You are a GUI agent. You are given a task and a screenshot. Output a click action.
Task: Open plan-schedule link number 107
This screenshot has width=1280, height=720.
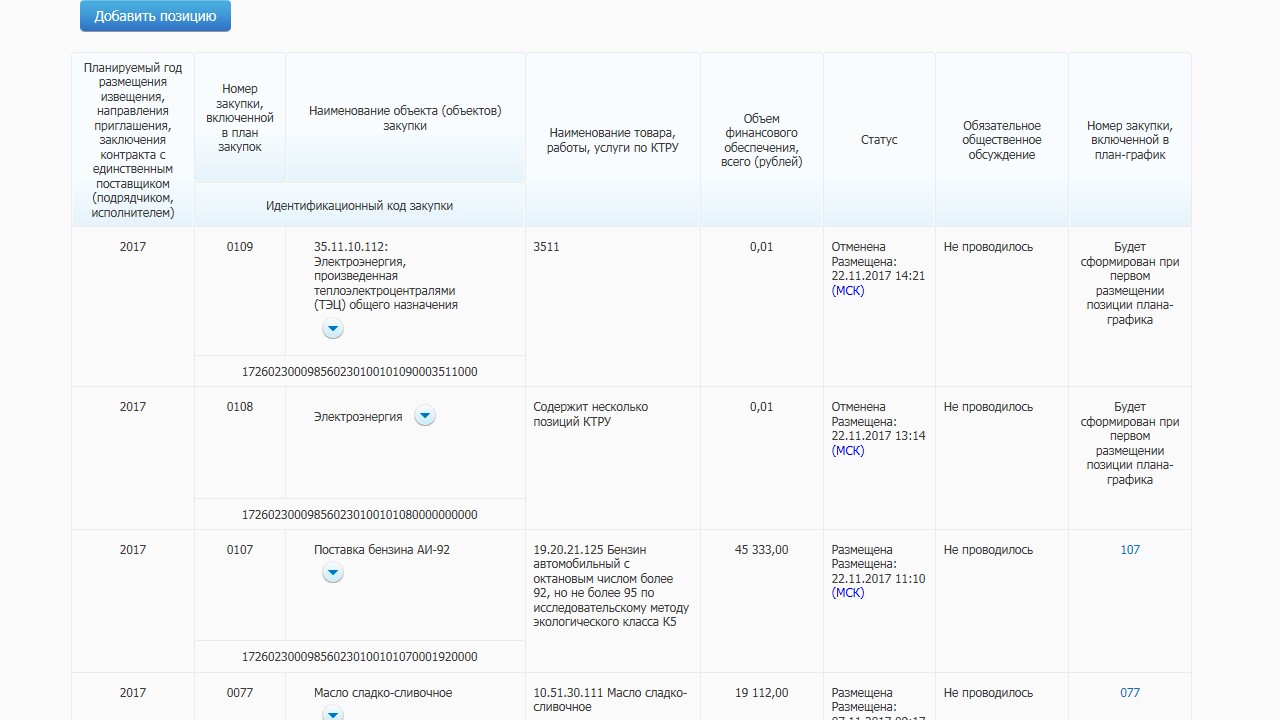click(1130, 550)
